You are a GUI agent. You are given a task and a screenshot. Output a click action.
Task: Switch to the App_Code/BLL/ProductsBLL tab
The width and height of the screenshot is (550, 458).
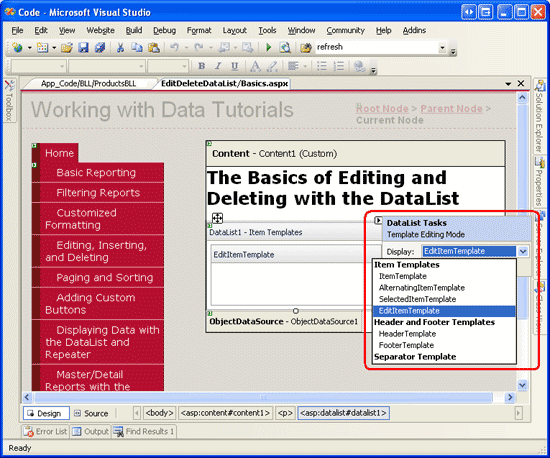[88, 83]
